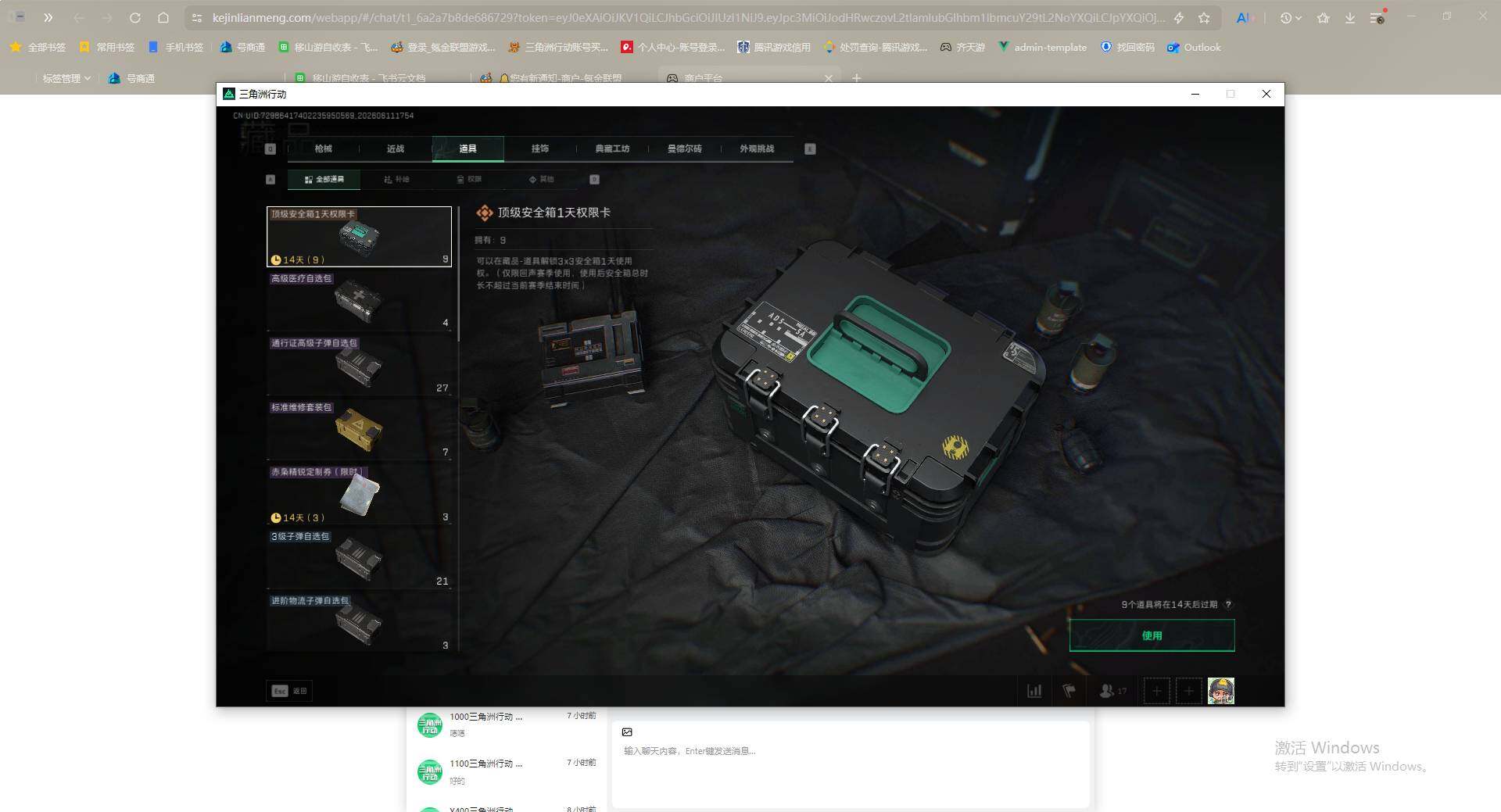Click the browser address bar URL
Image resolution: width=1501 pixels, height=812 pixels.
click(688, 17)
